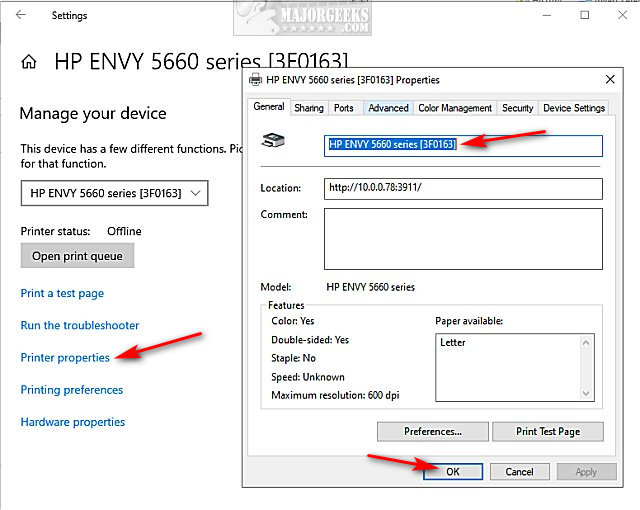Screen dimensions: 640x510
Task: Maximize the Settings window
Action: [x=584, y=15]
